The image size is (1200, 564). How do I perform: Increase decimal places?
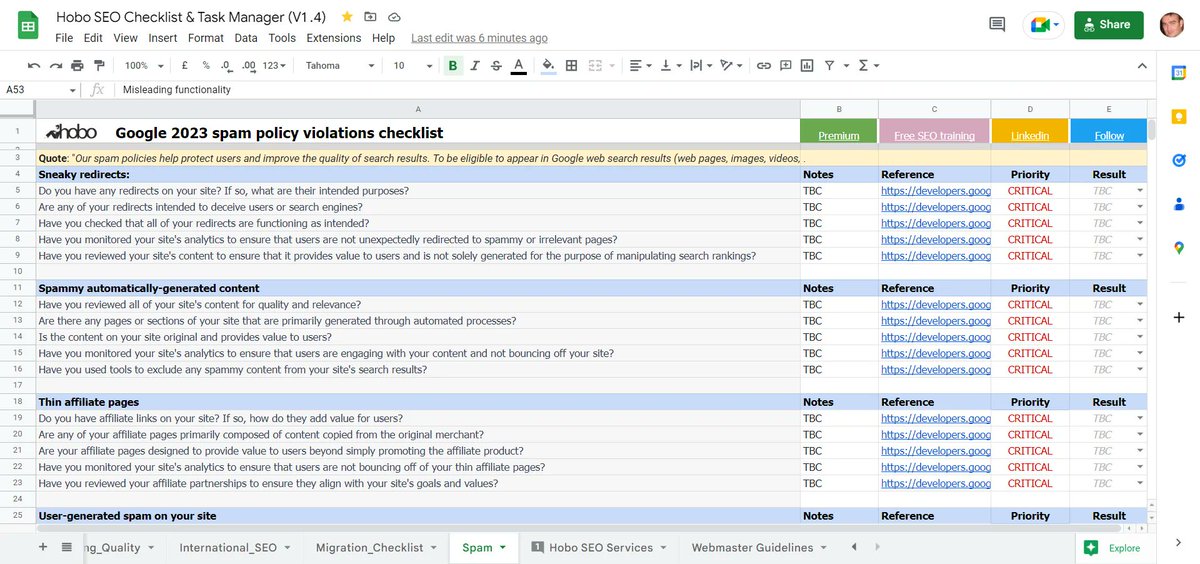[x=249, y=66]
